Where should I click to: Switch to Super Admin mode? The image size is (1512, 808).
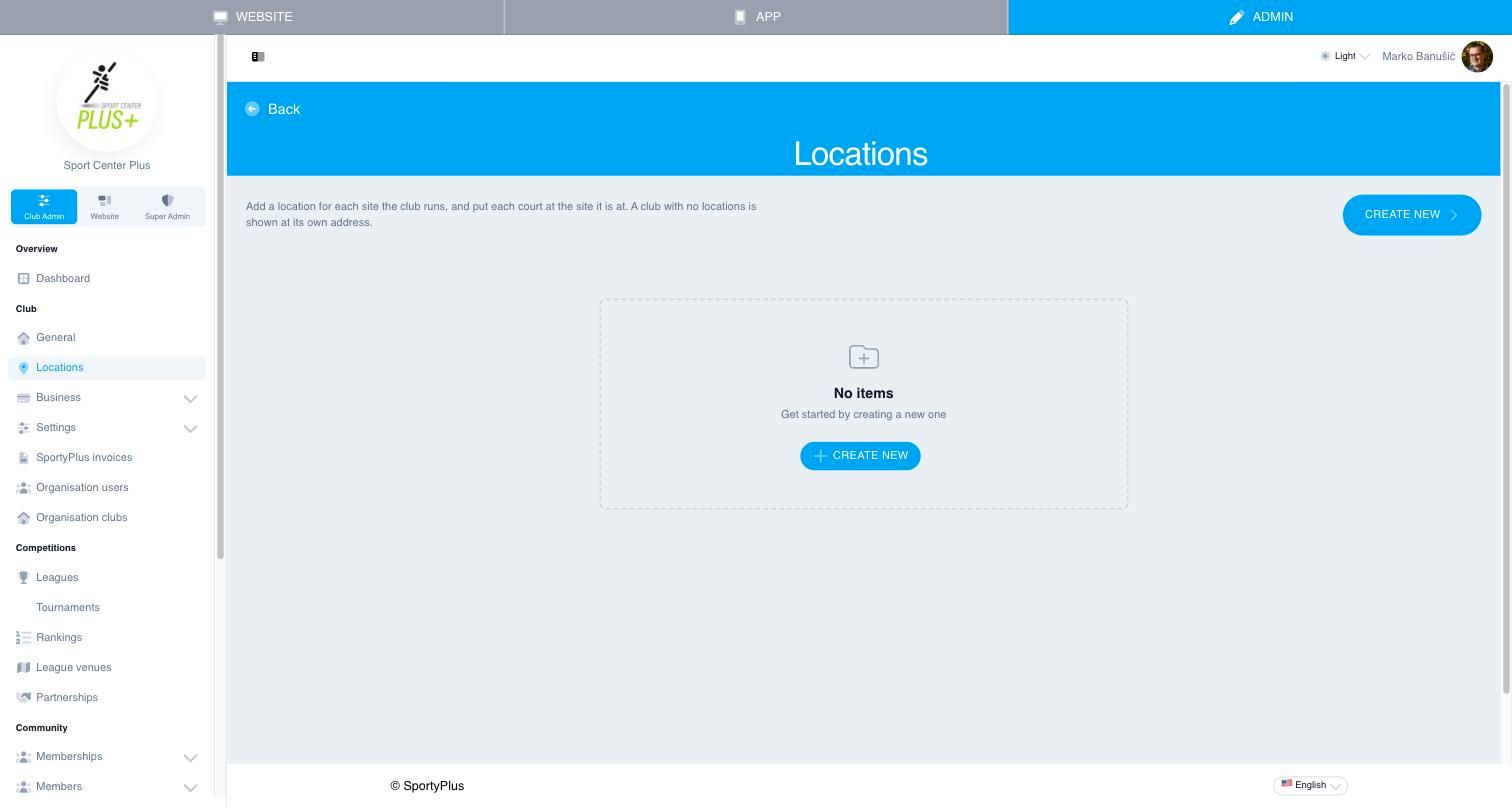point(167,207)
